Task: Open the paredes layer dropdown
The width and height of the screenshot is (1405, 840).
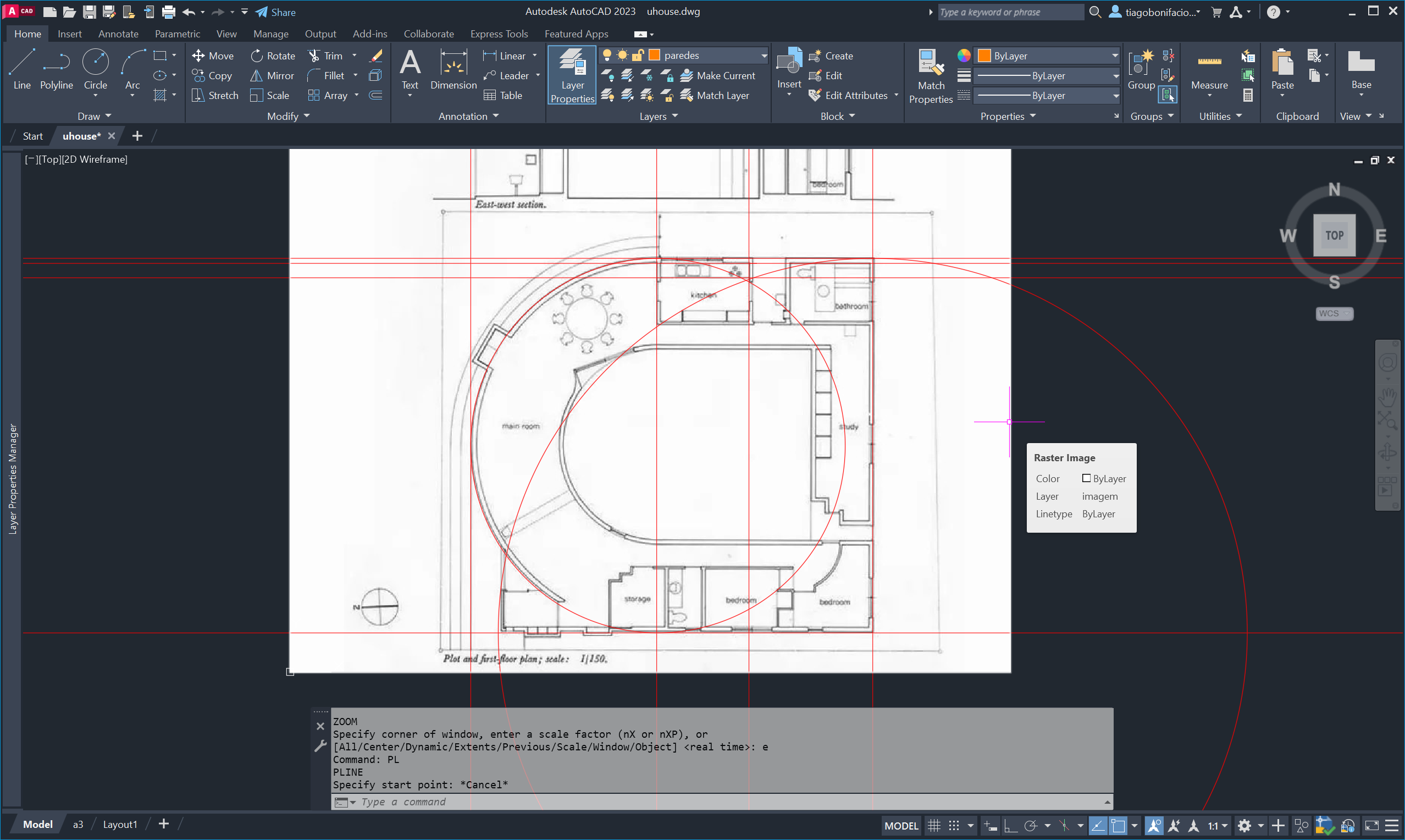Action: pos(764,56)
